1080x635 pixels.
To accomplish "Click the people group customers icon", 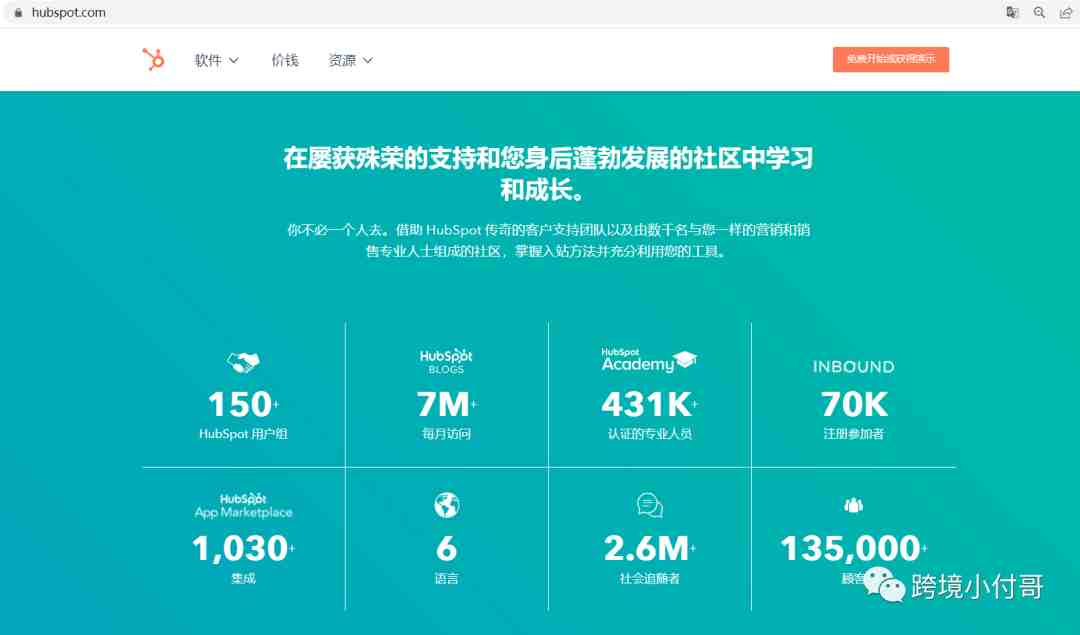I will click(853, 506).
